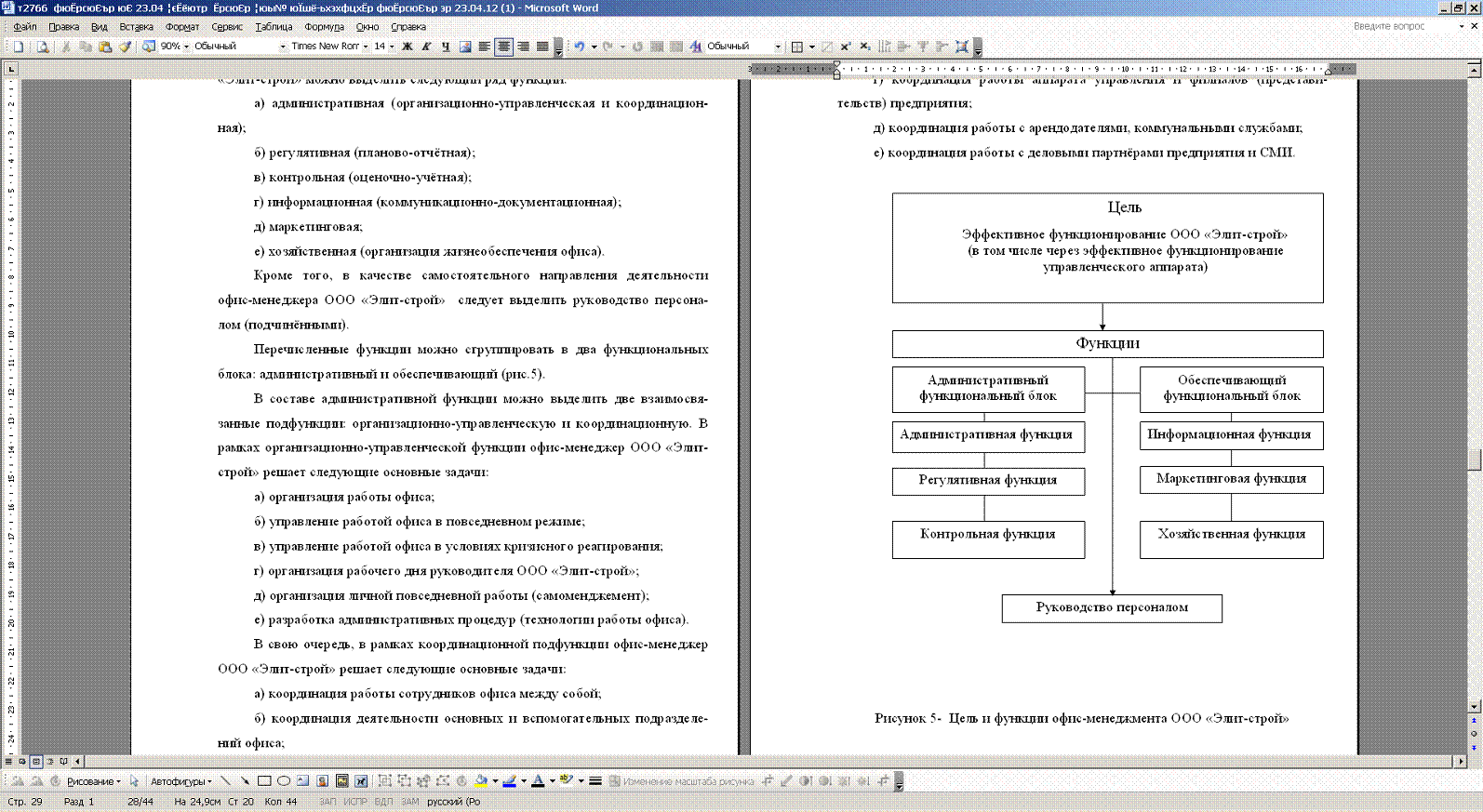Open the Таблица menu
Image resolution: width=1483 pixels, height=812 pixels.
(274, 27)
